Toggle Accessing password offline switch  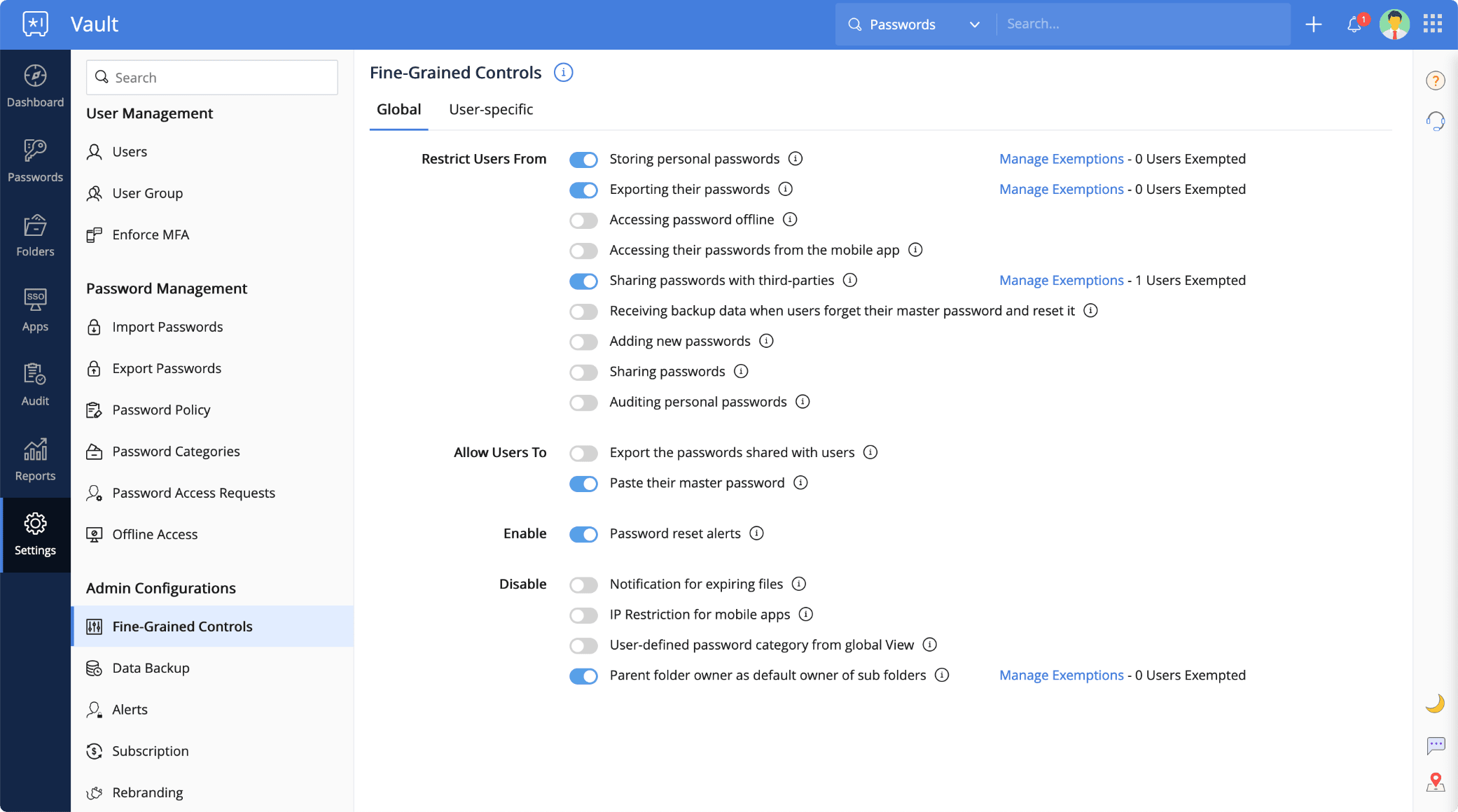tap(583, 220)
